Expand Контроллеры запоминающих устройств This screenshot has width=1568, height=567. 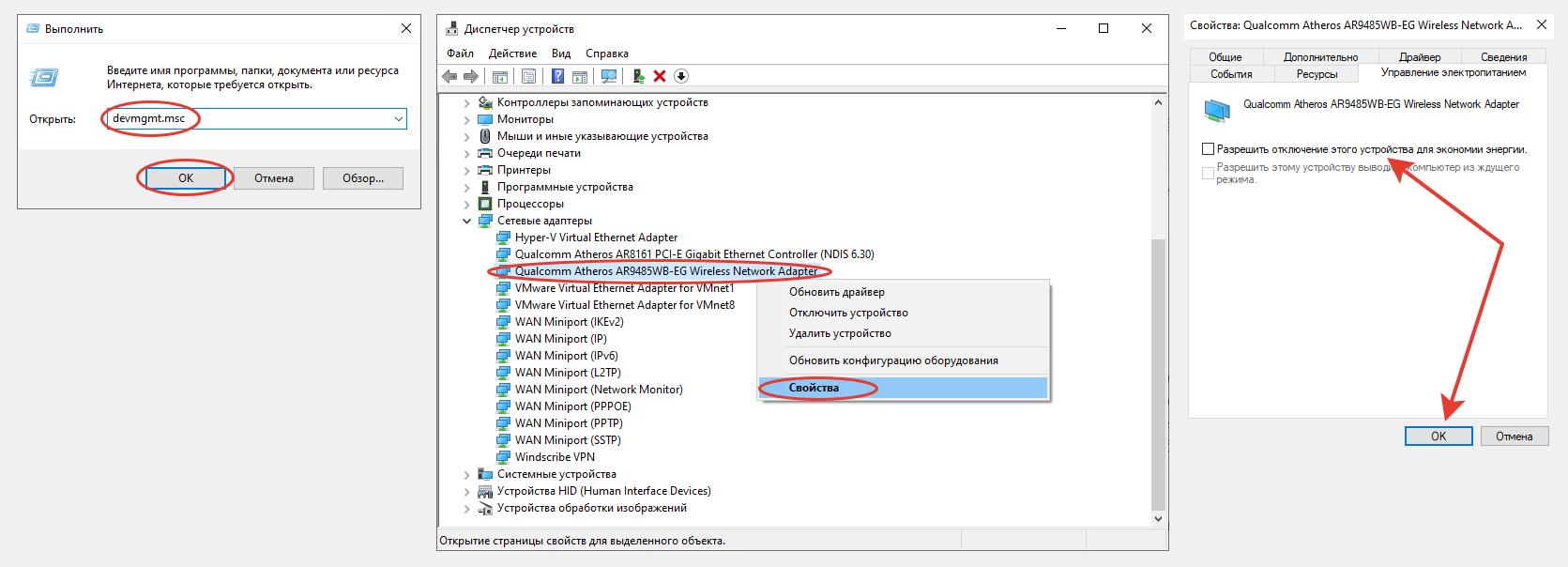pos(467,102)
